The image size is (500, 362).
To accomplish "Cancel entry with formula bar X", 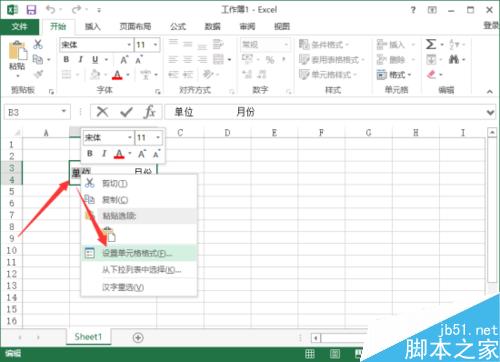I will point(102,112).
